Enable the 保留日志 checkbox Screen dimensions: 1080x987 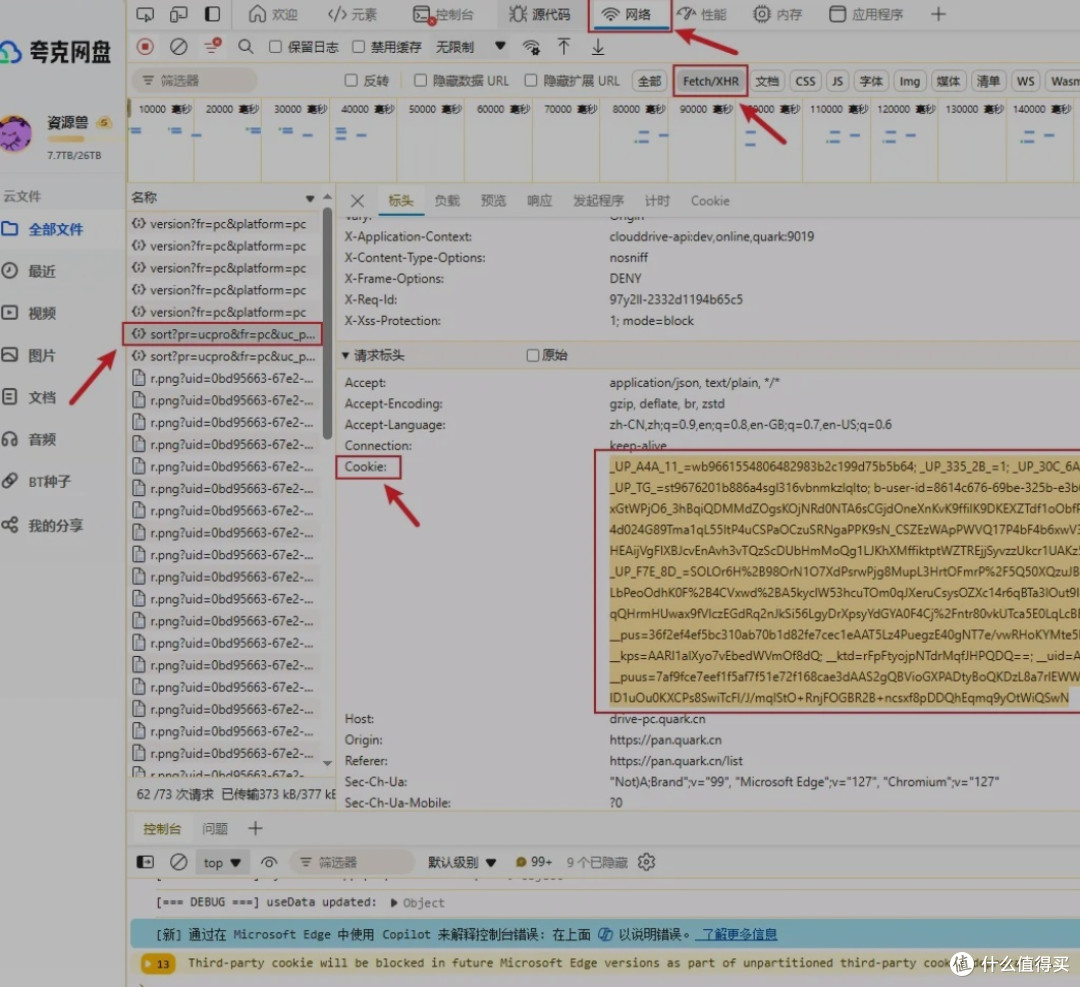click(276, 47)
